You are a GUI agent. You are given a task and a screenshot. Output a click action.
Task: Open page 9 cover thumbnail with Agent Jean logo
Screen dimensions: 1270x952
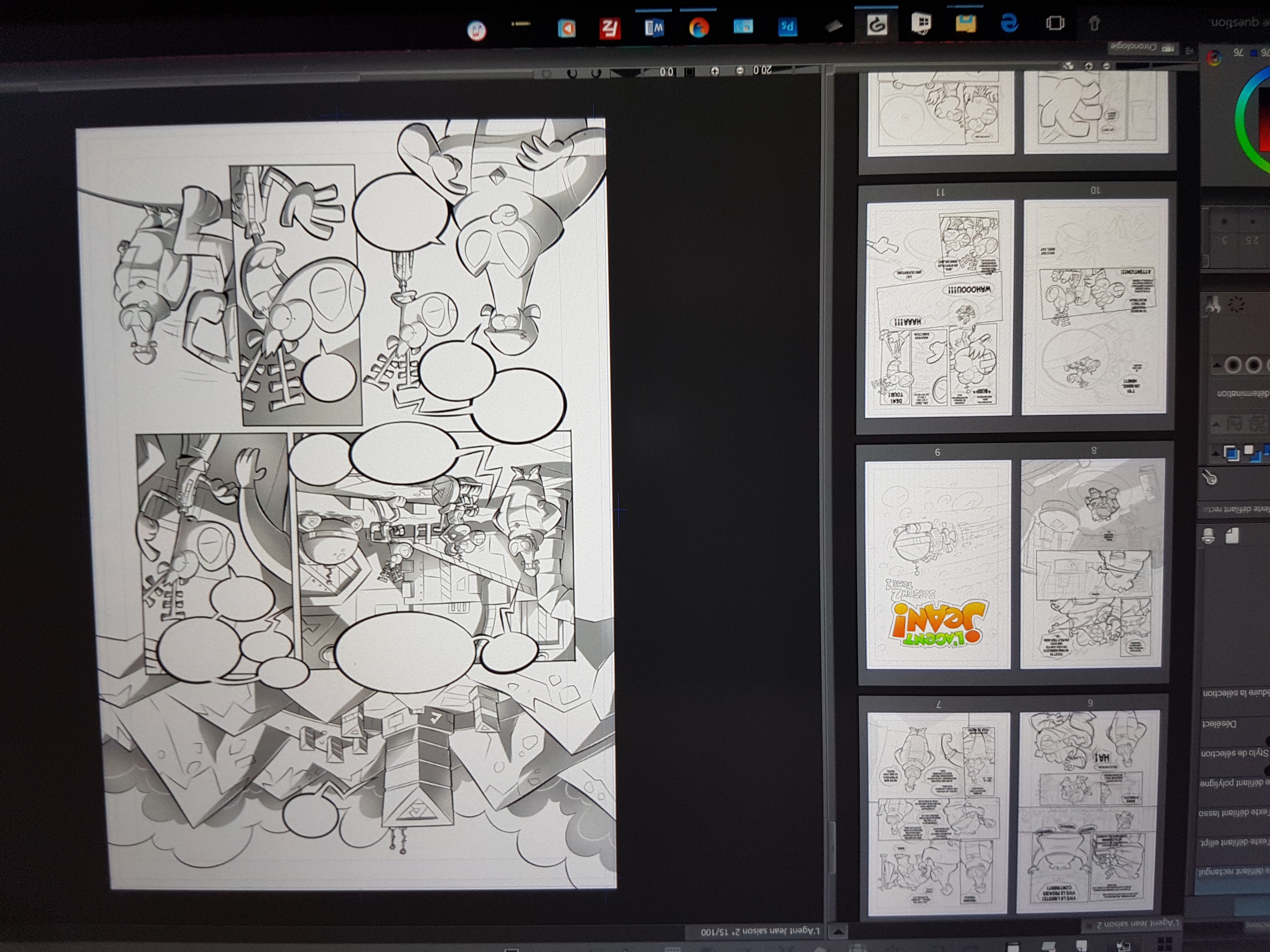tap(938, 564)
